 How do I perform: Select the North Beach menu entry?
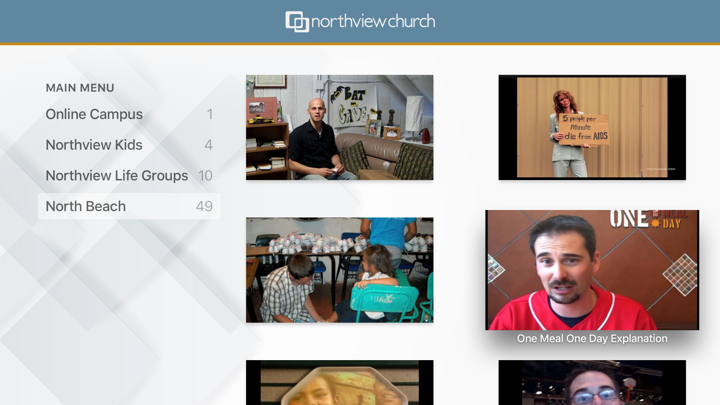click(129, 206)
